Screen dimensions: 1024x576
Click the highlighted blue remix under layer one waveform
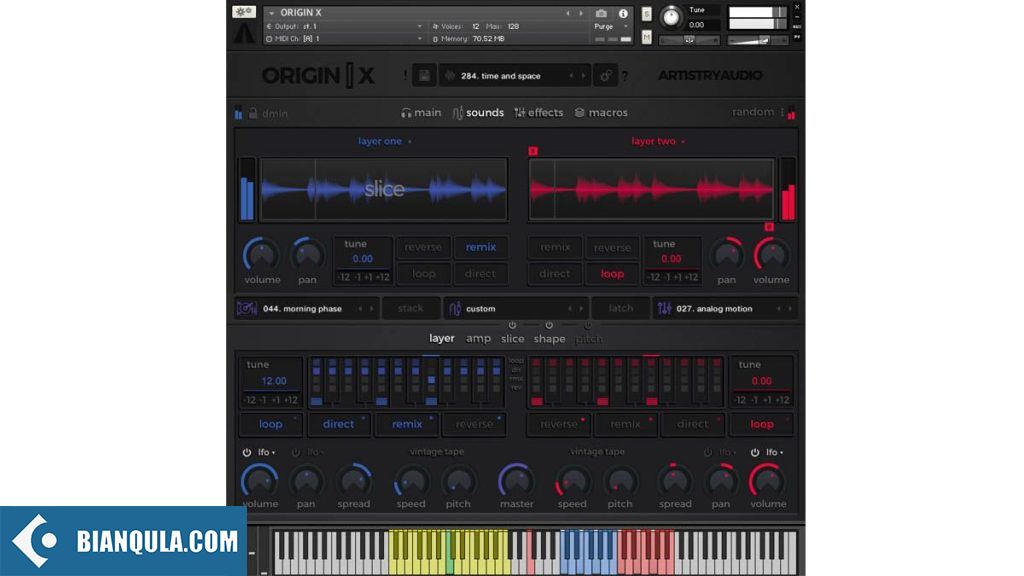481,248
